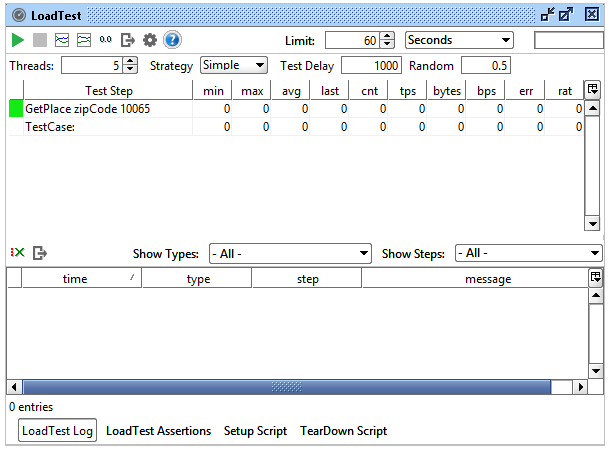The height and width of the screenshot is (452, 609).
Task: Click the LoadTest window title icon
Action: pos(19,16)
